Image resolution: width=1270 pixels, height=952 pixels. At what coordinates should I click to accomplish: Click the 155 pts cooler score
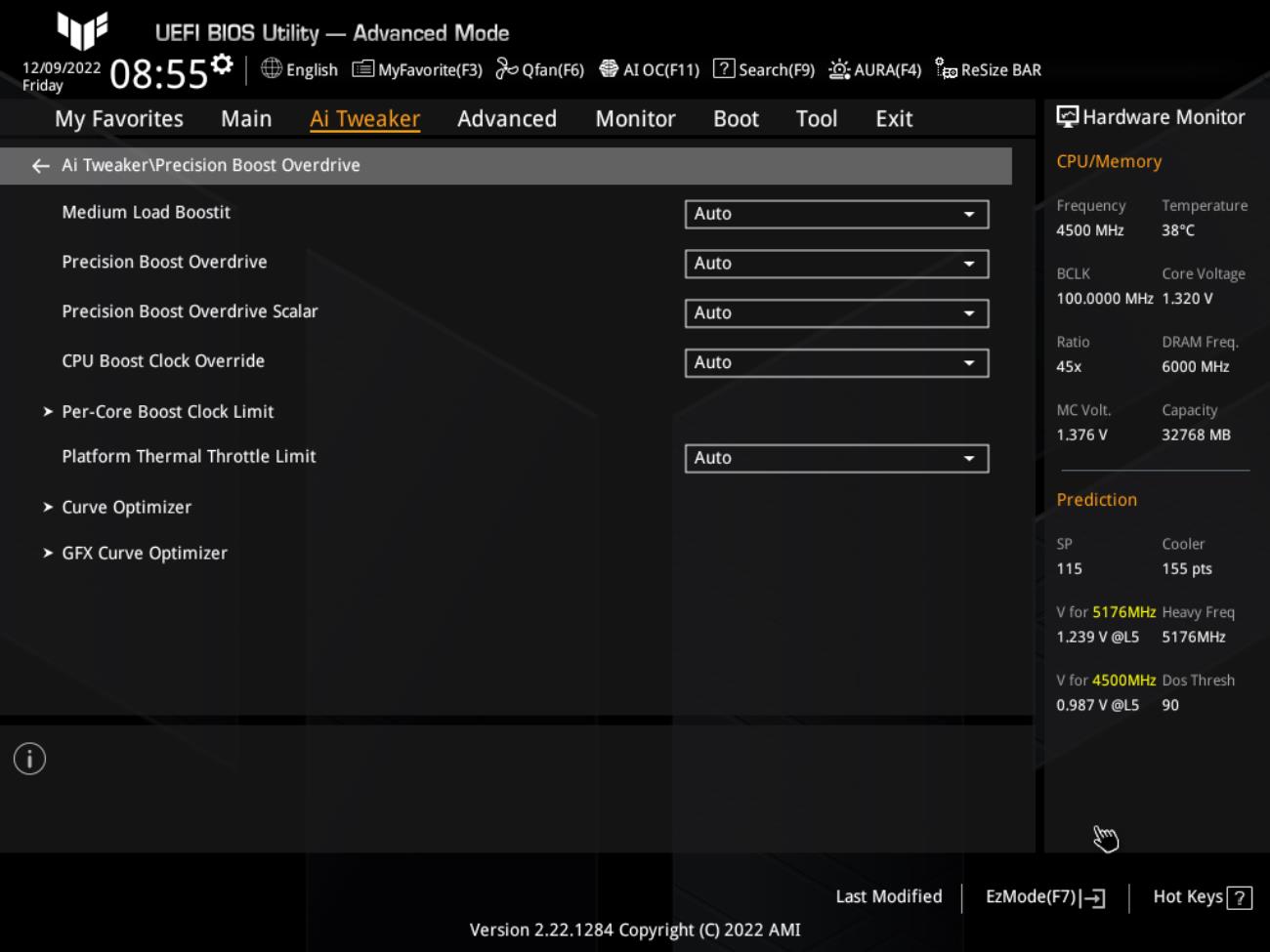tap(1187, 569)
